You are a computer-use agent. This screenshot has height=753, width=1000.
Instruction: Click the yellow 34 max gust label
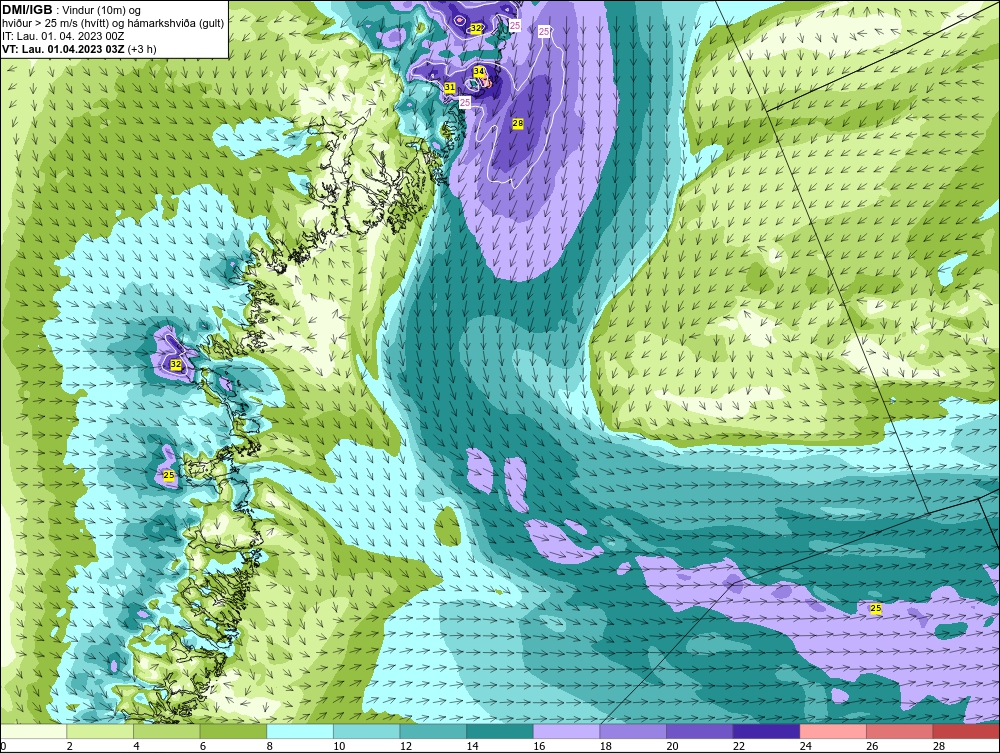479,71
